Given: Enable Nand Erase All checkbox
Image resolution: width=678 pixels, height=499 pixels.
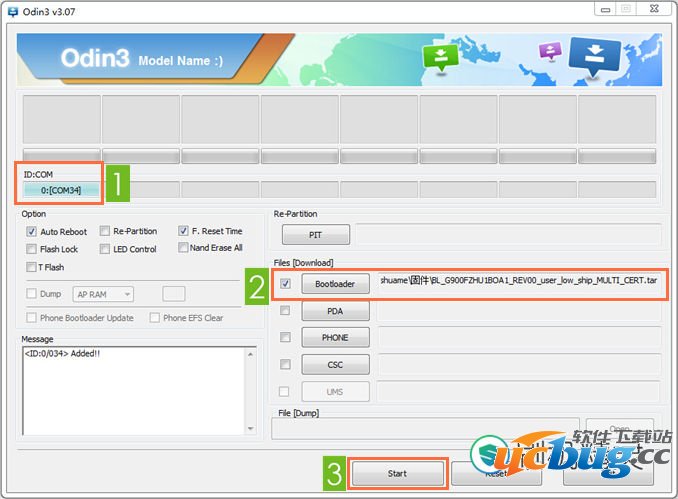Looking at the screenshot, I should click(183, 248).
